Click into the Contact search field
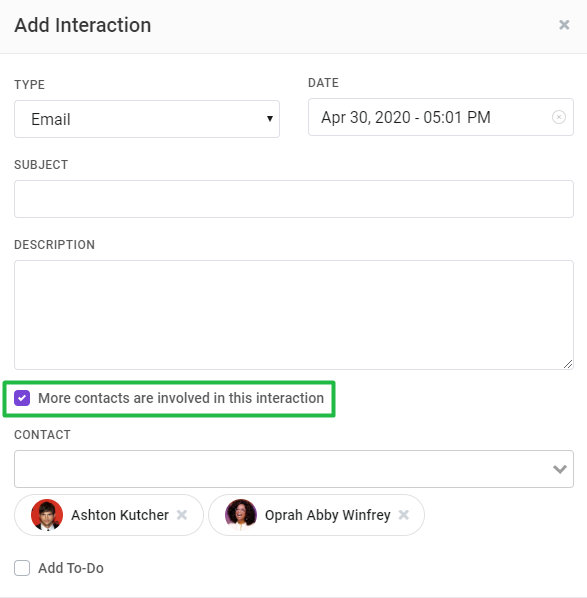 [282, 469]
